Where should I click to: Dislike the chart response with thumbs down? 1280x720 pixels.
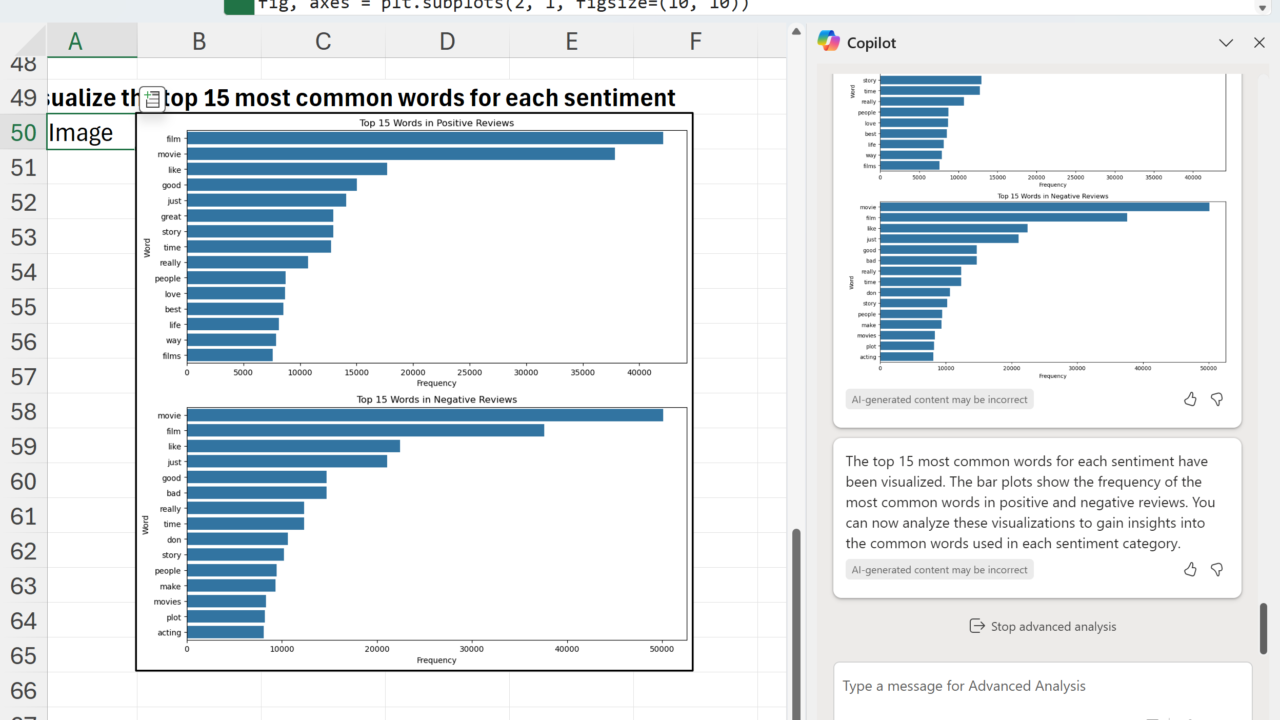[1217, 399]
